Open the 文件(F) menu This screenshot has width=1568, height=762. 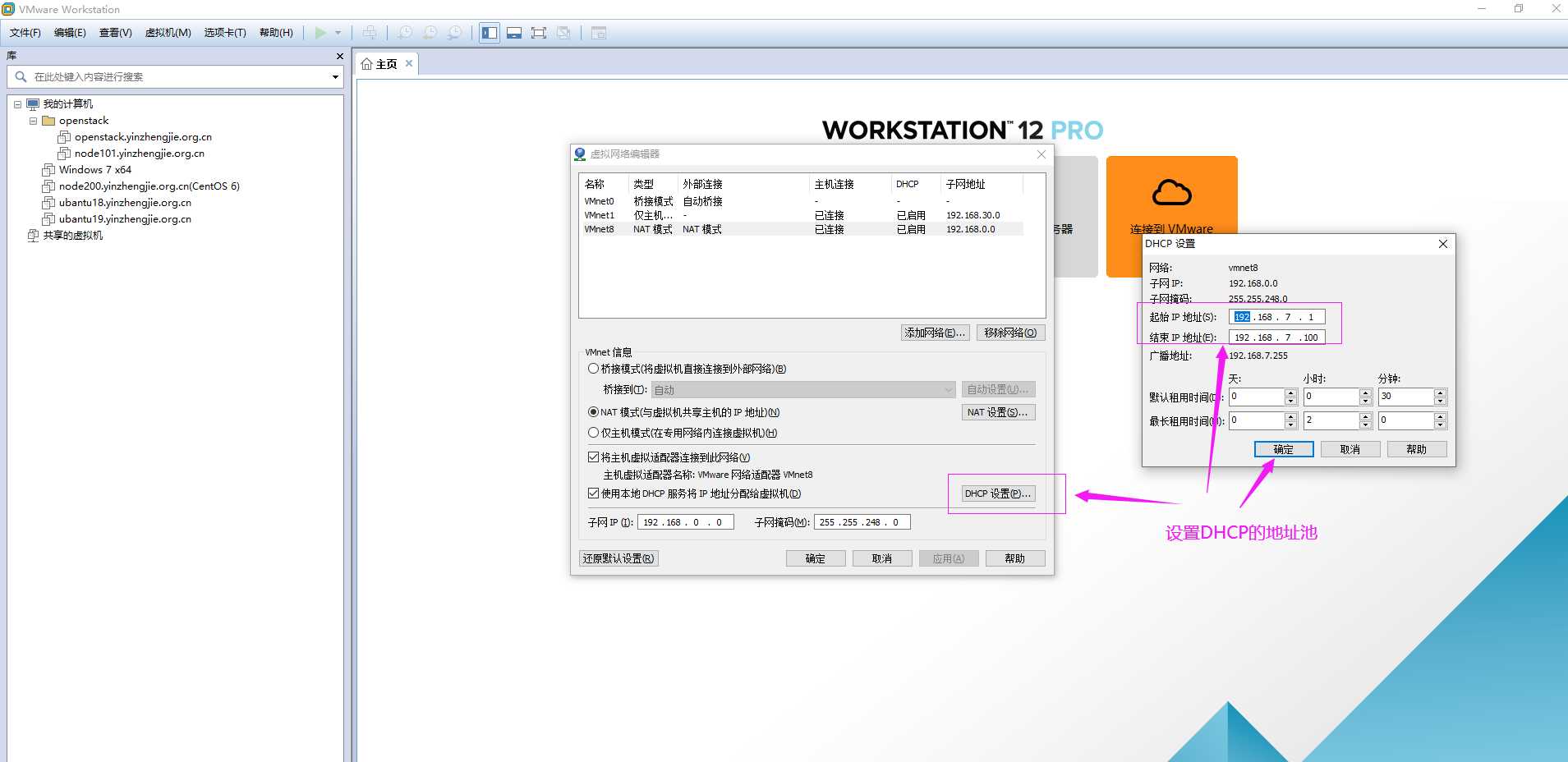25,33
